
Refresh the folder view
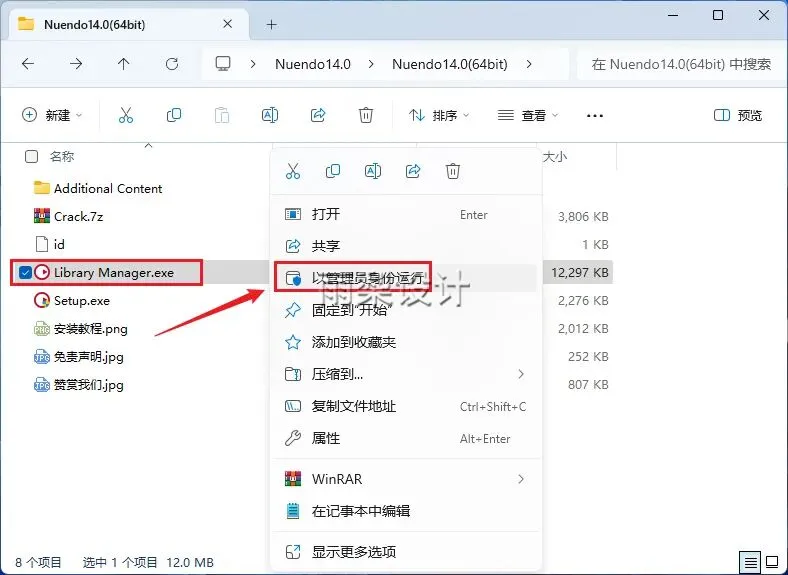(172, 64)
